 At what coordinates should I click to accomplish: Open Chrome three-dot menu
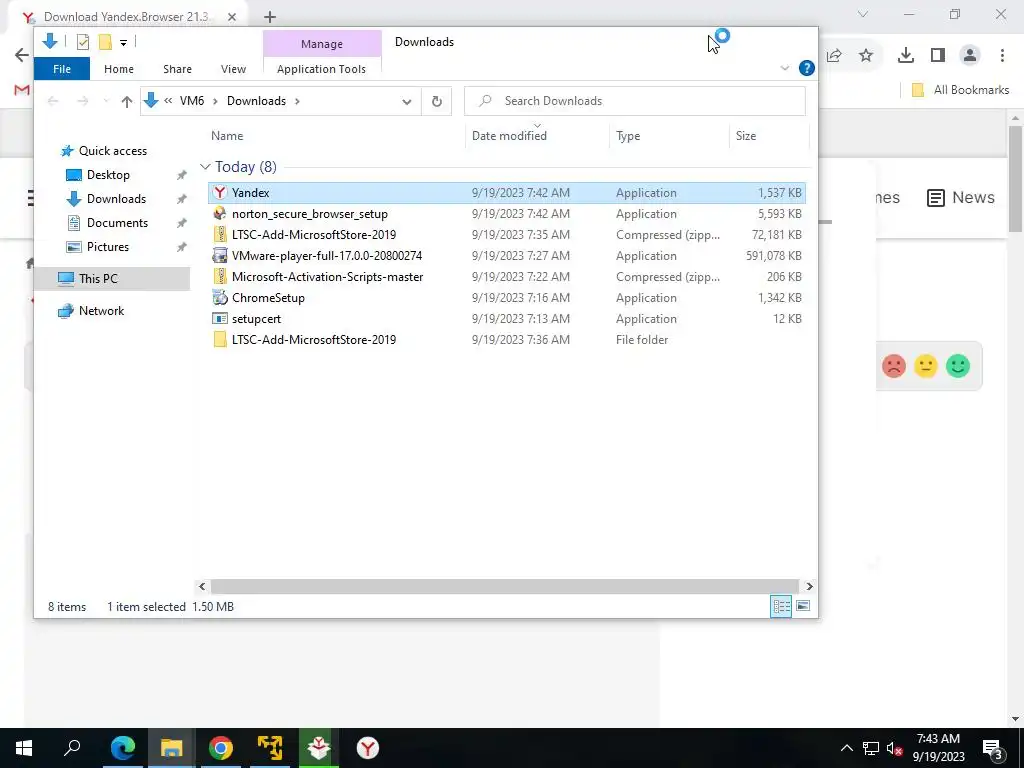(x=1002, y=56)
